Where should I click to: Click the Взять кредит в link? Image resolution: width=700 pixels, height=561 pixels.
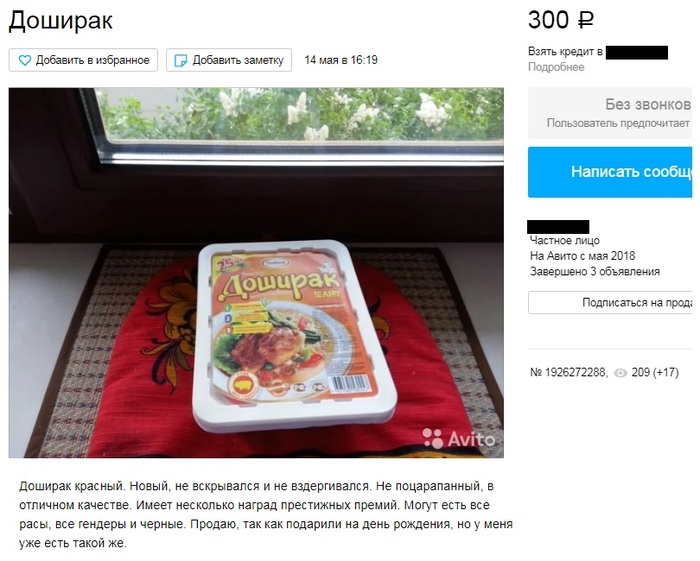565,52
